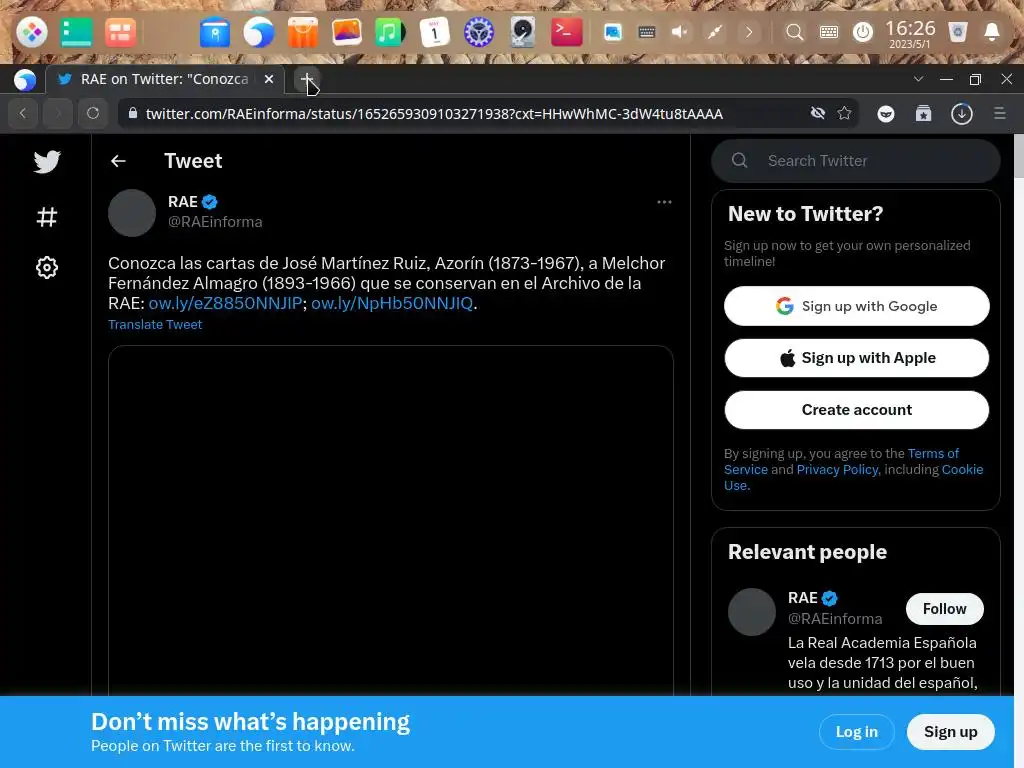Click the Search Twitter field
The height and width of the screenshot is (768, 1024).
(856, 161)
